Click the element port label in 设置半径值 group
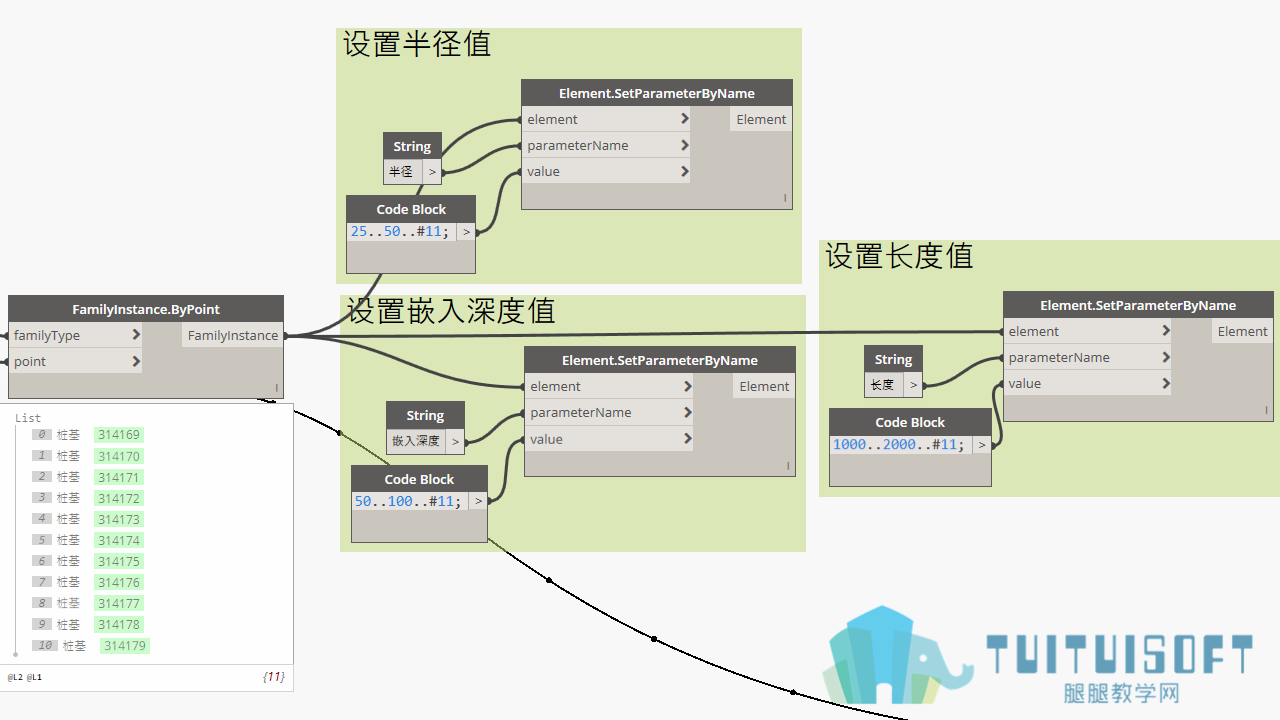 point(553,119)
